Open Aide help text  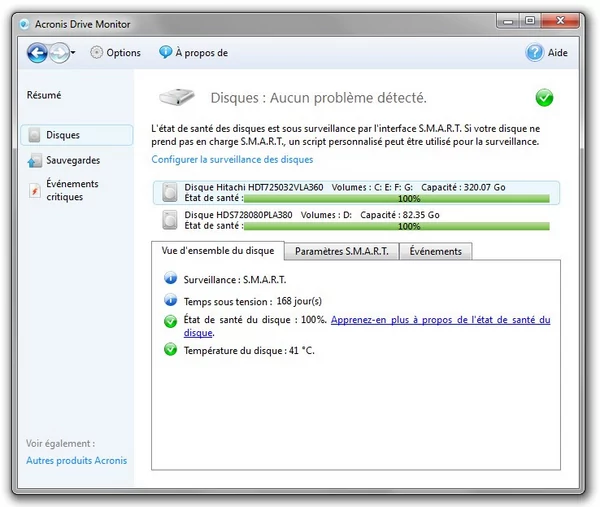(x=558, y=53)
